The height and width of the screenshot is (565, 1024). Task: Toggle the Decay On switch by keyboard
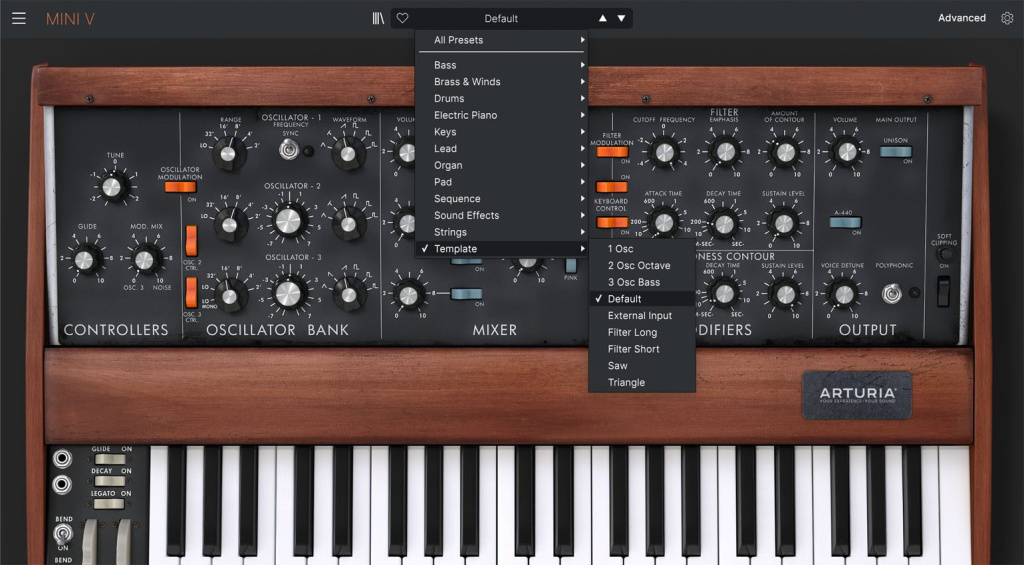(109, 481)
